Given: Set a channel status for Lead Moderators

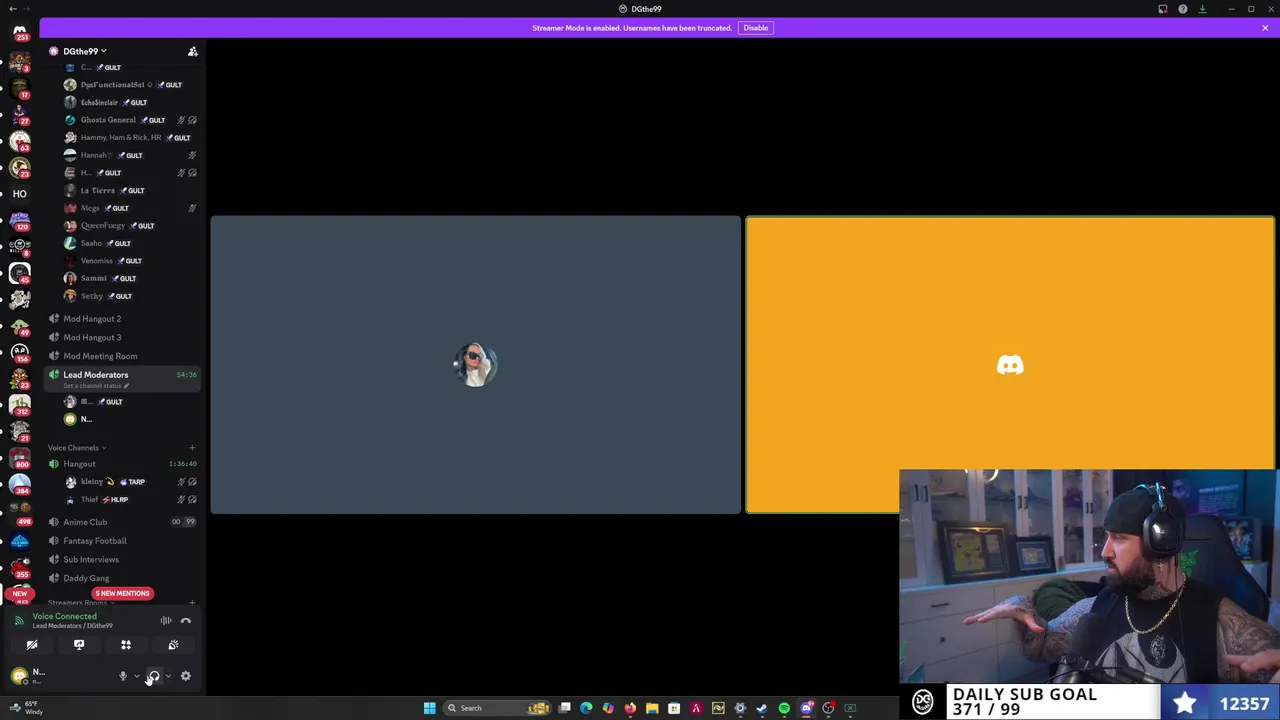Looking at the screenshot, I should [96, 386].
